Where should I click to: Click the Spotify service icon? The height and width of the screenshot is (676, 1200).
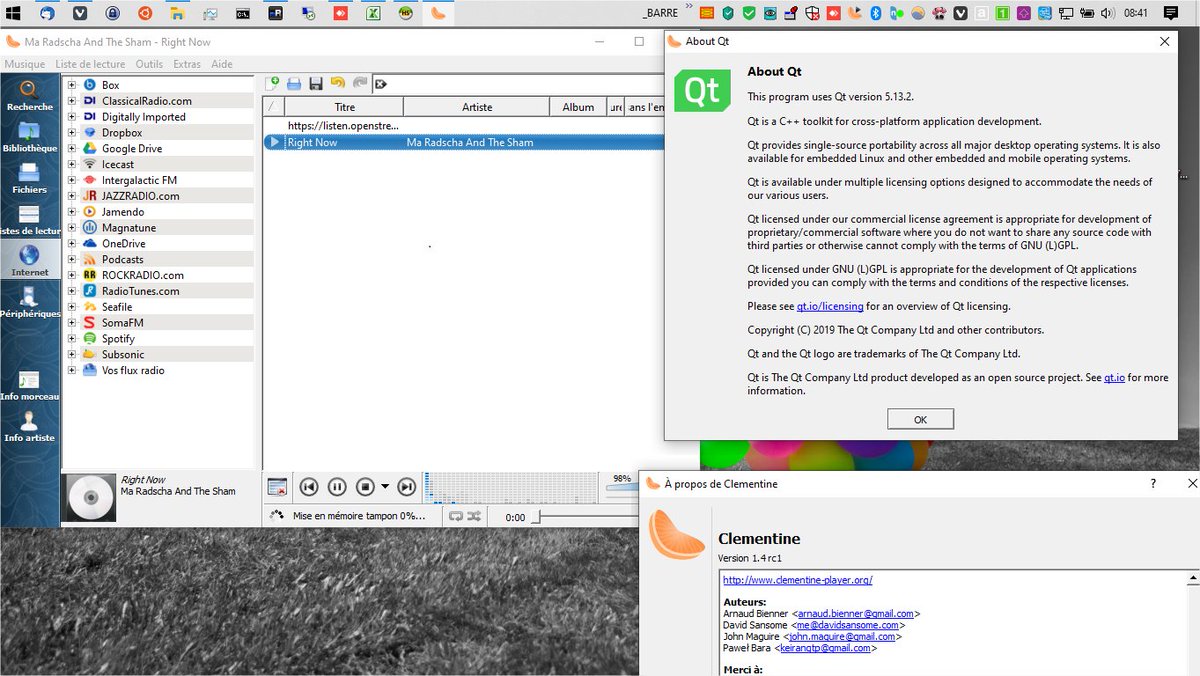coord(89,339)
